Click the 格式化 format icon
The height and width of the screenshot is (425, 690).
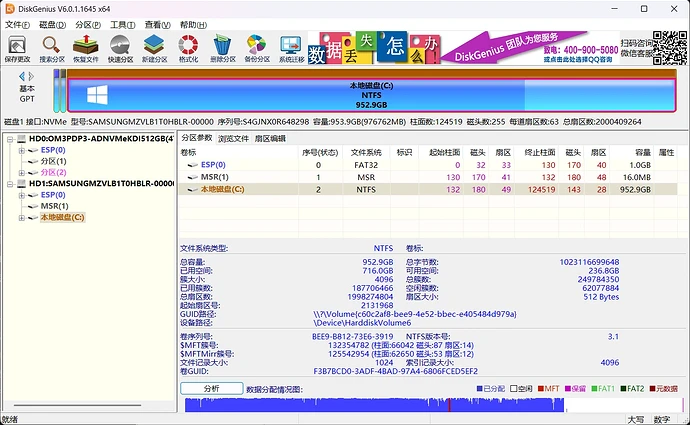188,48
